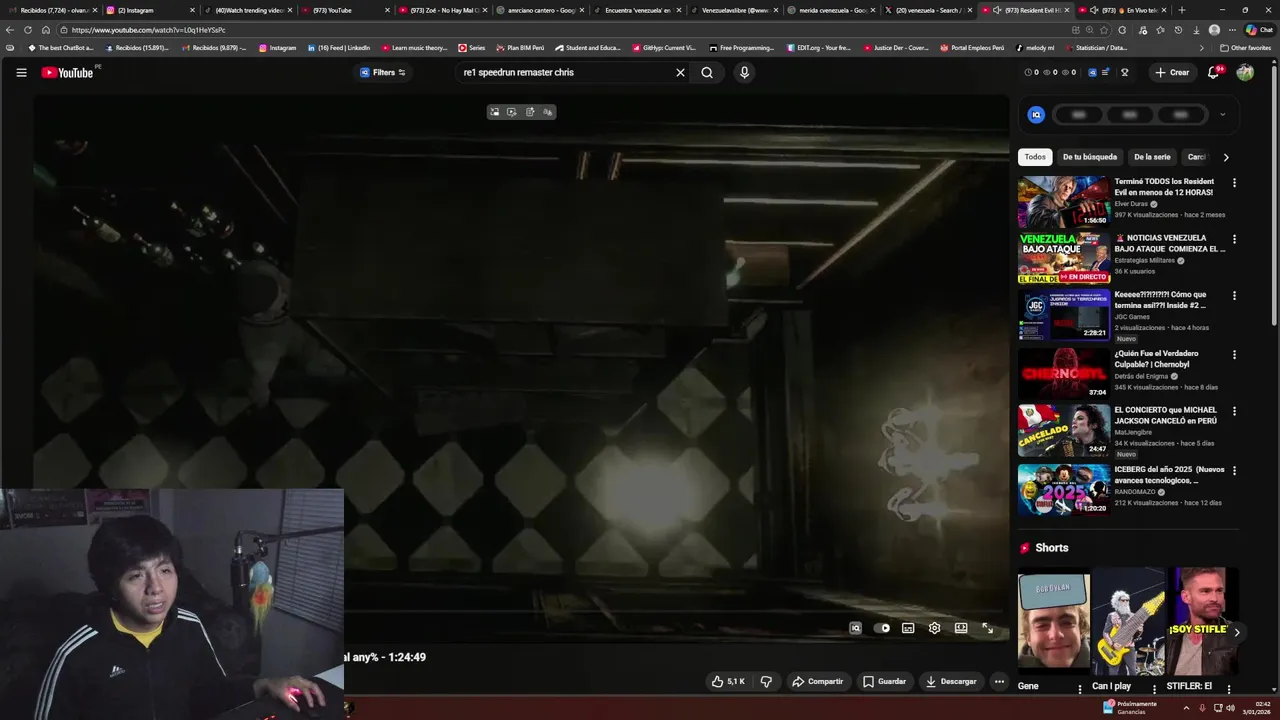Open the notifications bell
1280x720 pixels.
(x=1214, y=72)
